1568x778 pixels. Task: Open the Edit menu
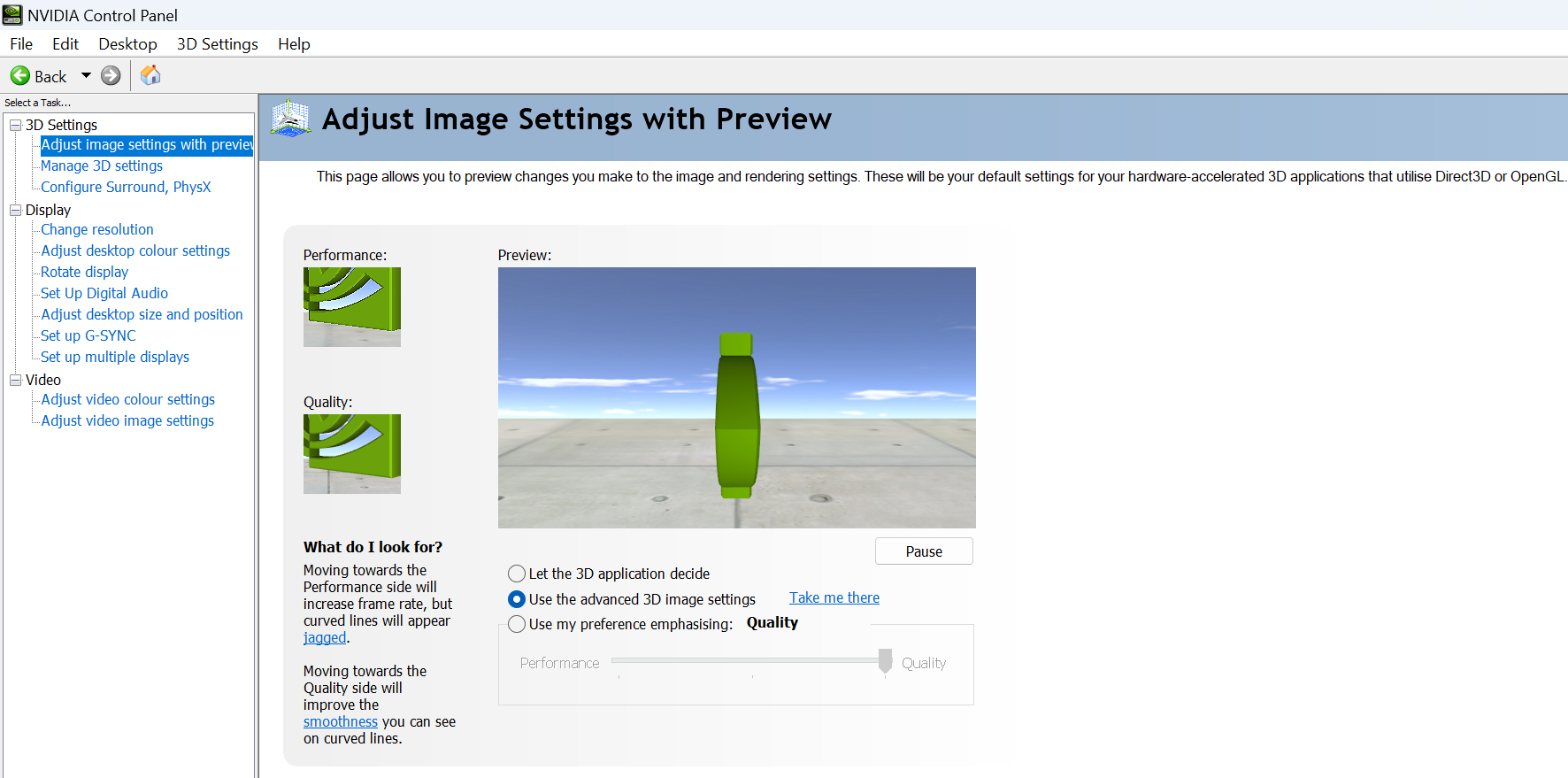(65, 44)
